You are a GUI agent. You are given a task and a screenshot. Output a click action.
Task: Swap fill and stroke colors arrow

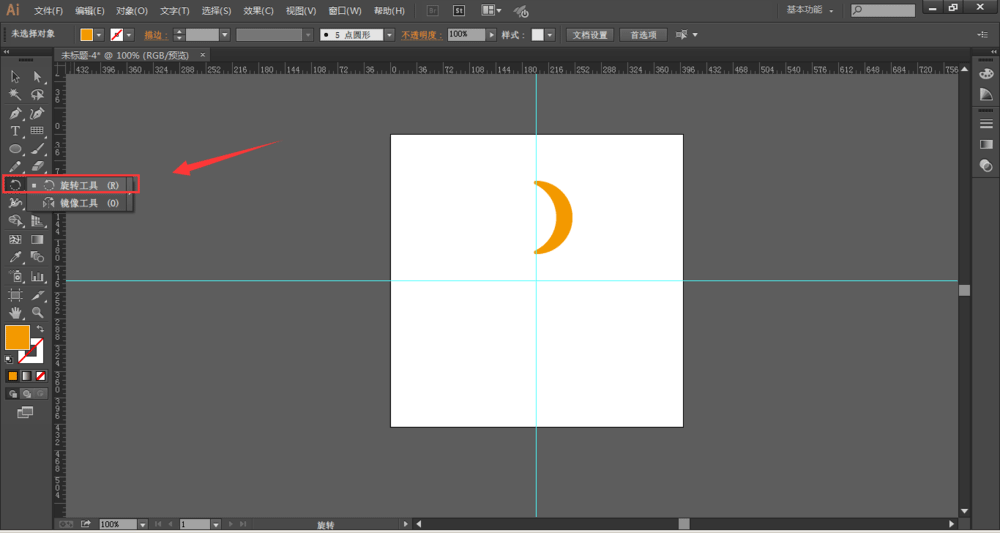tap(40, 329)
